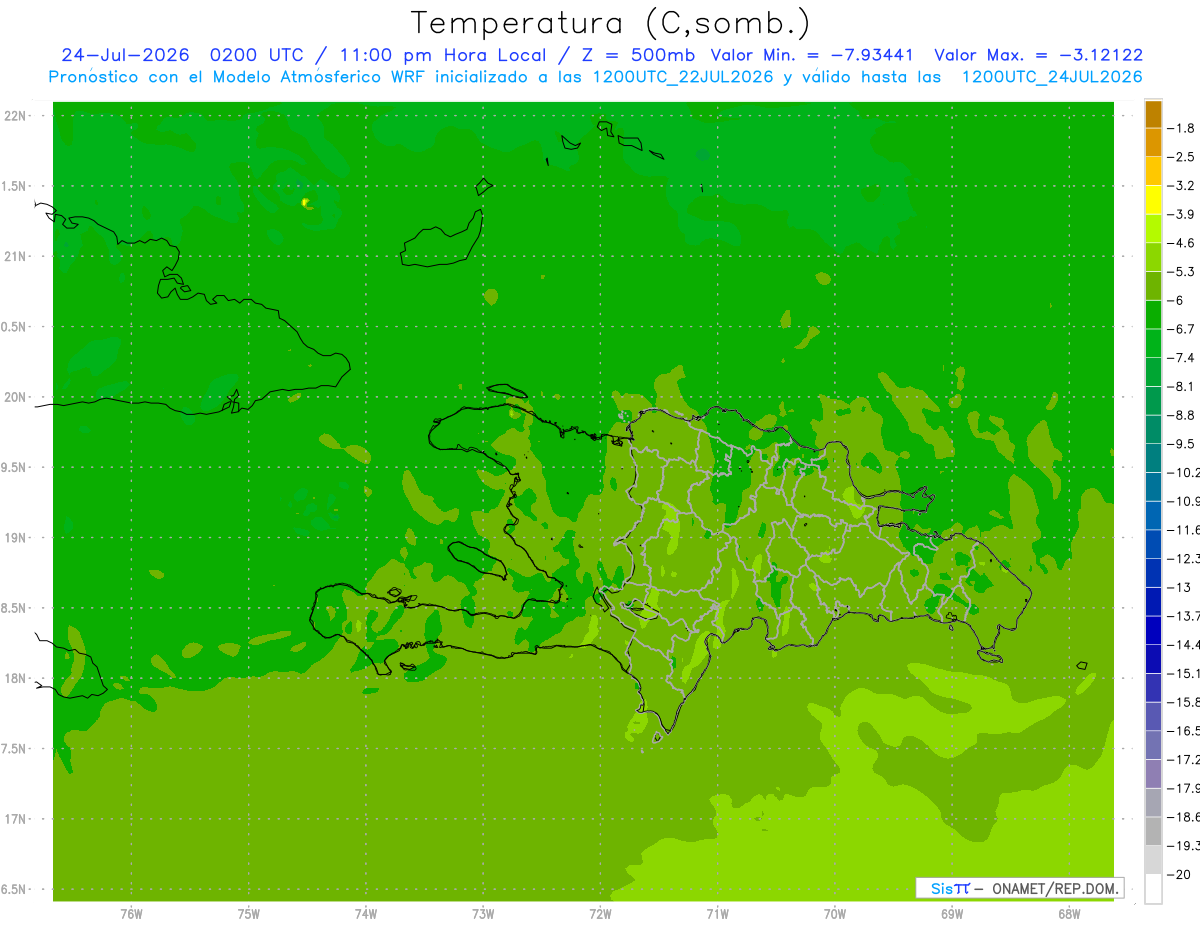Click the "SisTT – ONAMET/REP.DOM." source label
1200x927 pixels.
point(1022,888)
